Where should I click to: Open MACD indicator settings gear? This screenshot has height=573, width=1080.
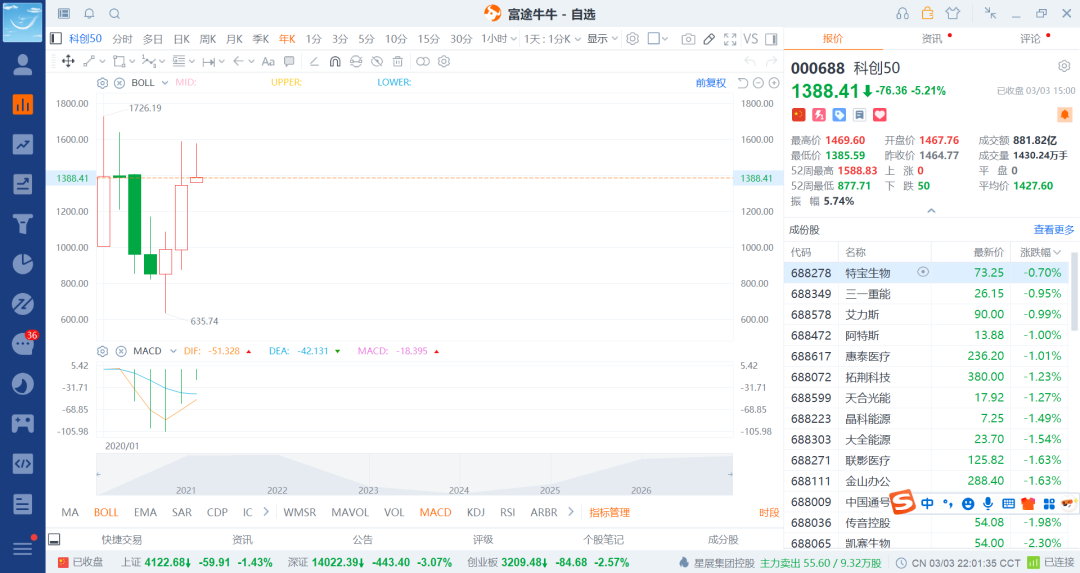coord(103,351)
